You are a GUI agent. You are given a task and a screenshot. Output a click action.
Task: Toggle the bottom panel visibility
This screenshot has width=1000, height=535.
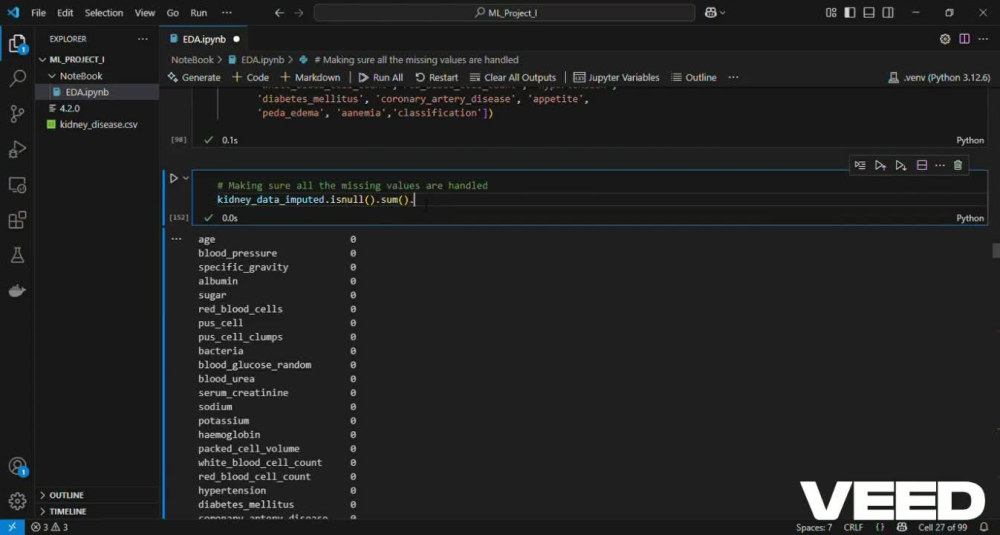coord(869,13)
